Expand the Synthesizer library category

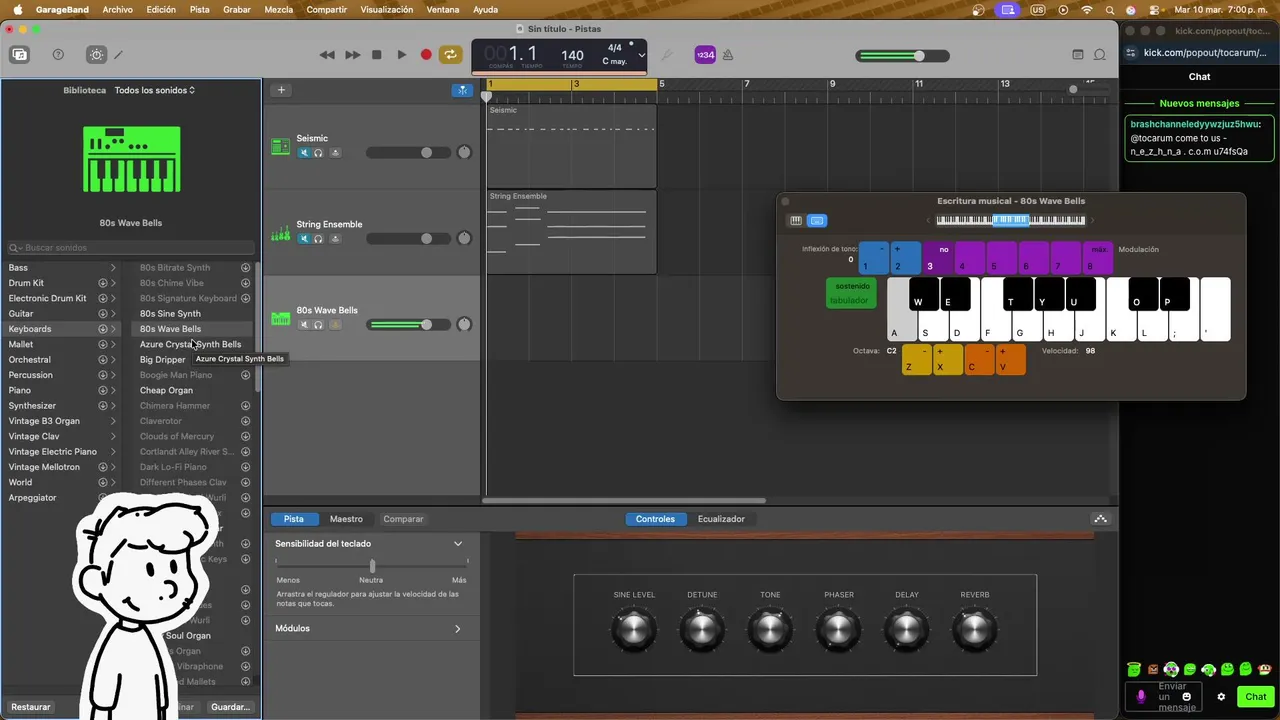click(113, 406)
